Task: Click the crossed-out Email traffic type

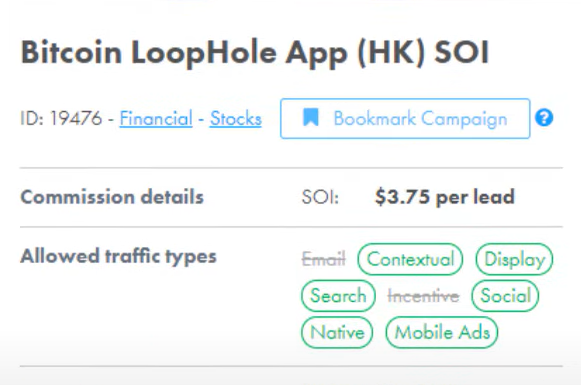Action: 324,259
